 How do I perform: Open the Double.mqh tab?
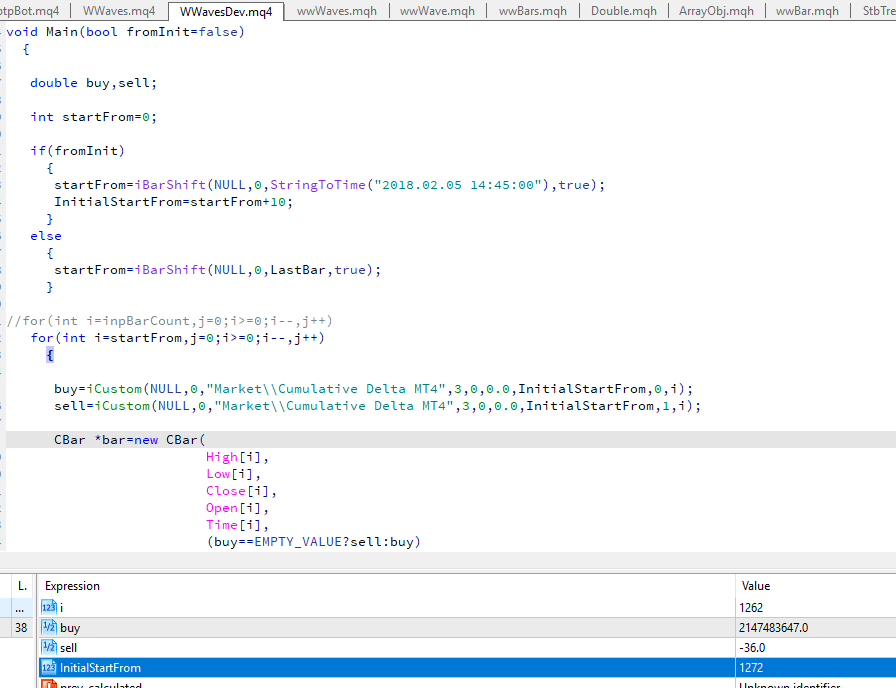[623, 11]
